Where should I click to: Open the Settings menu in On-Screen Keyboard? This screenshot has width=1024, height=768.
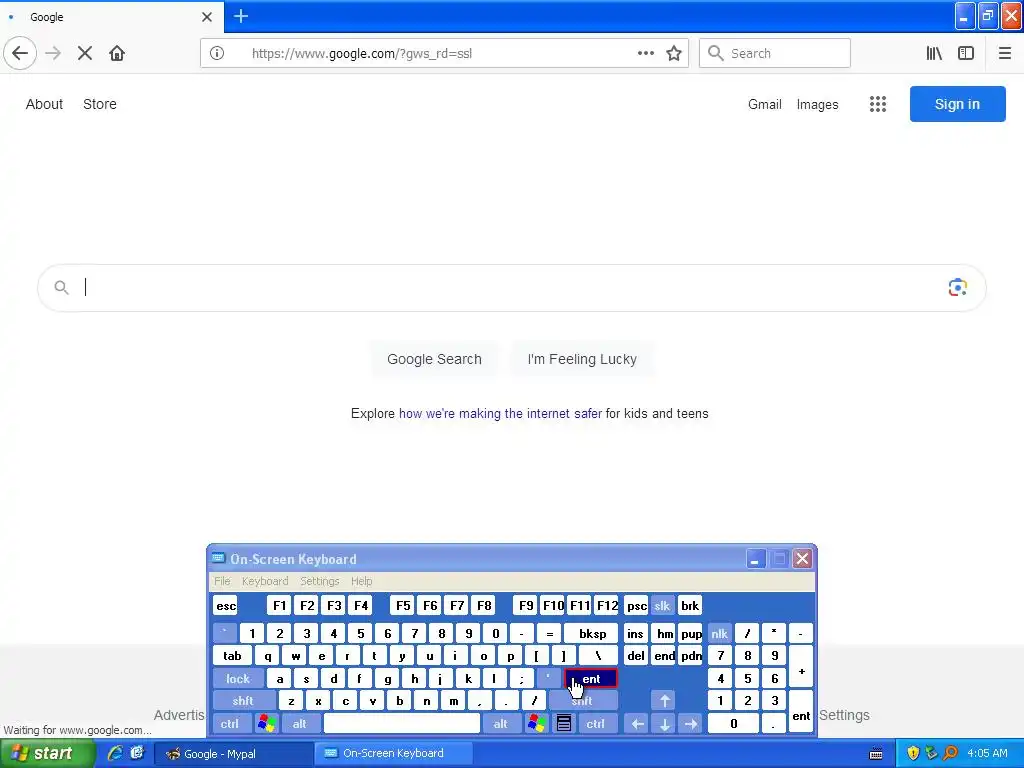[x=319, y=581]
